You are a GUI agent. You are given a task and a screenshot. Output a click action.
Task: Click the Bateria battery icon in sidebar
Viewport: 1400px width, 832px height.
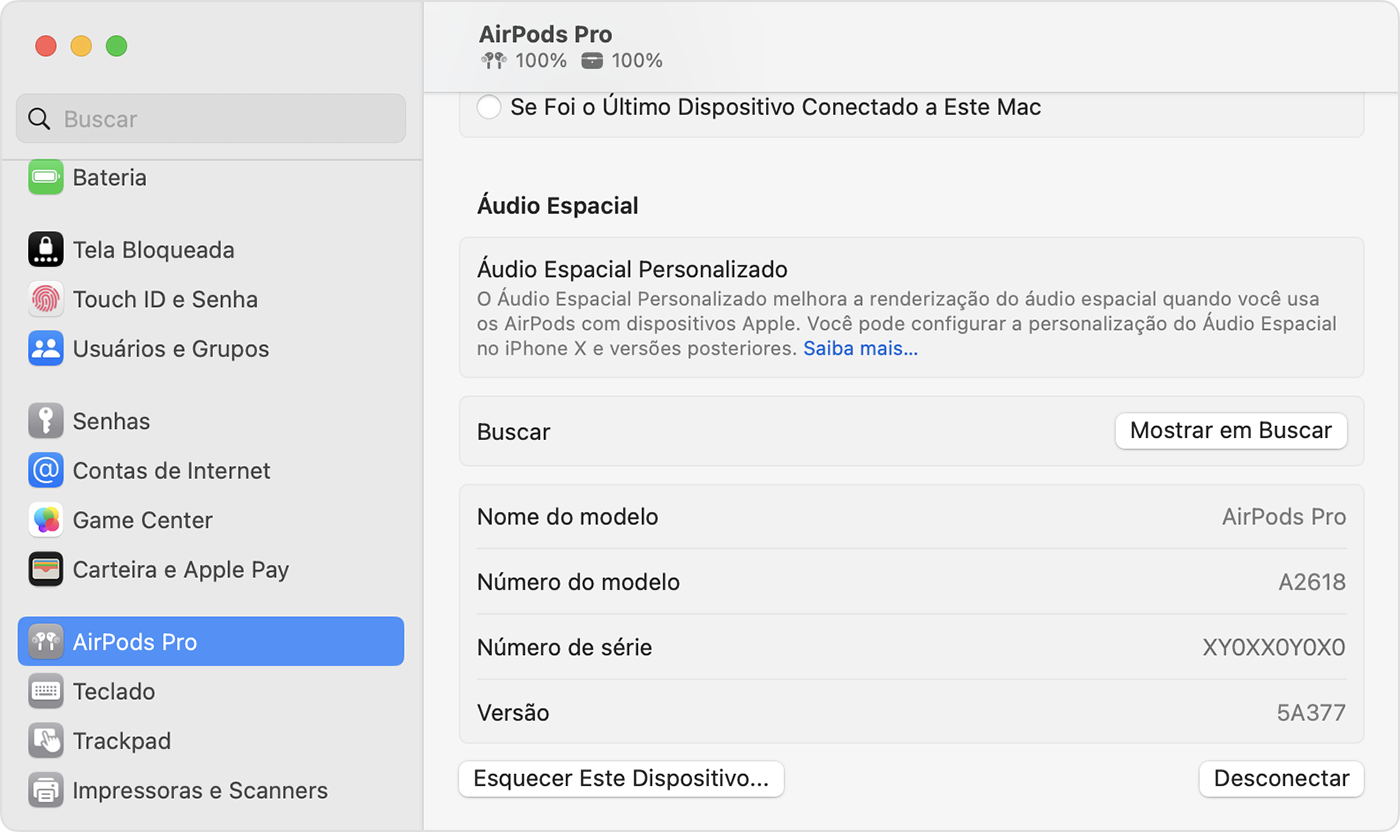[46, 178]
